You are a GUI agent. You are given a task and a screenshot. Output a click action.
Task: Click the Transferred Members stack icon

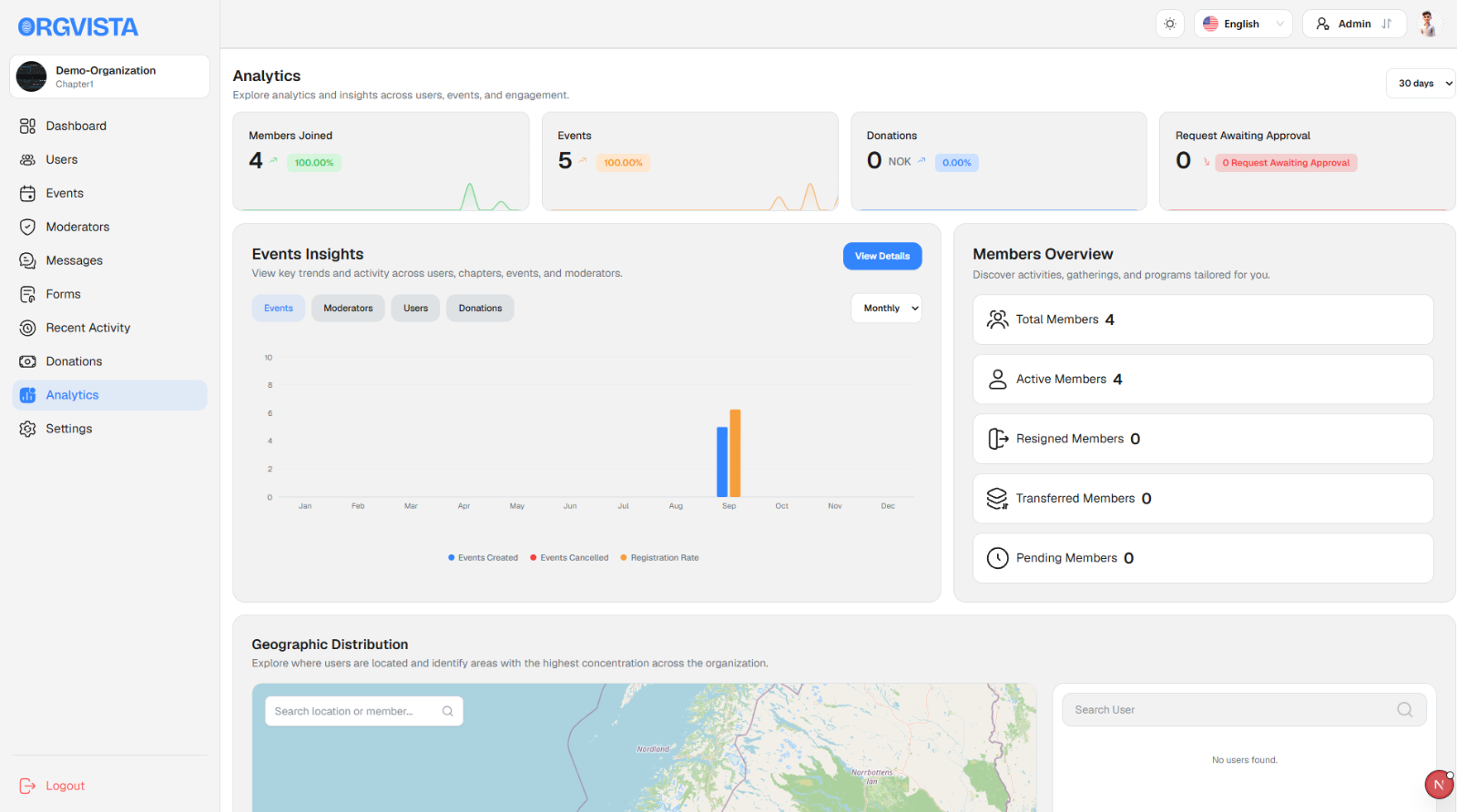coord(998,499)
